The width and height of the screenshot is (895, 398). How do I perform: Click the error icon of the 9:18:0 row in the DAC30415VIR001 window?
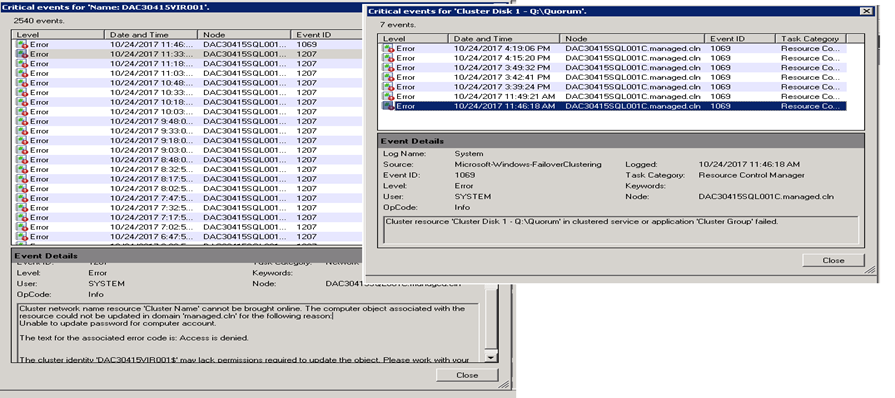(x=22, y=140)
